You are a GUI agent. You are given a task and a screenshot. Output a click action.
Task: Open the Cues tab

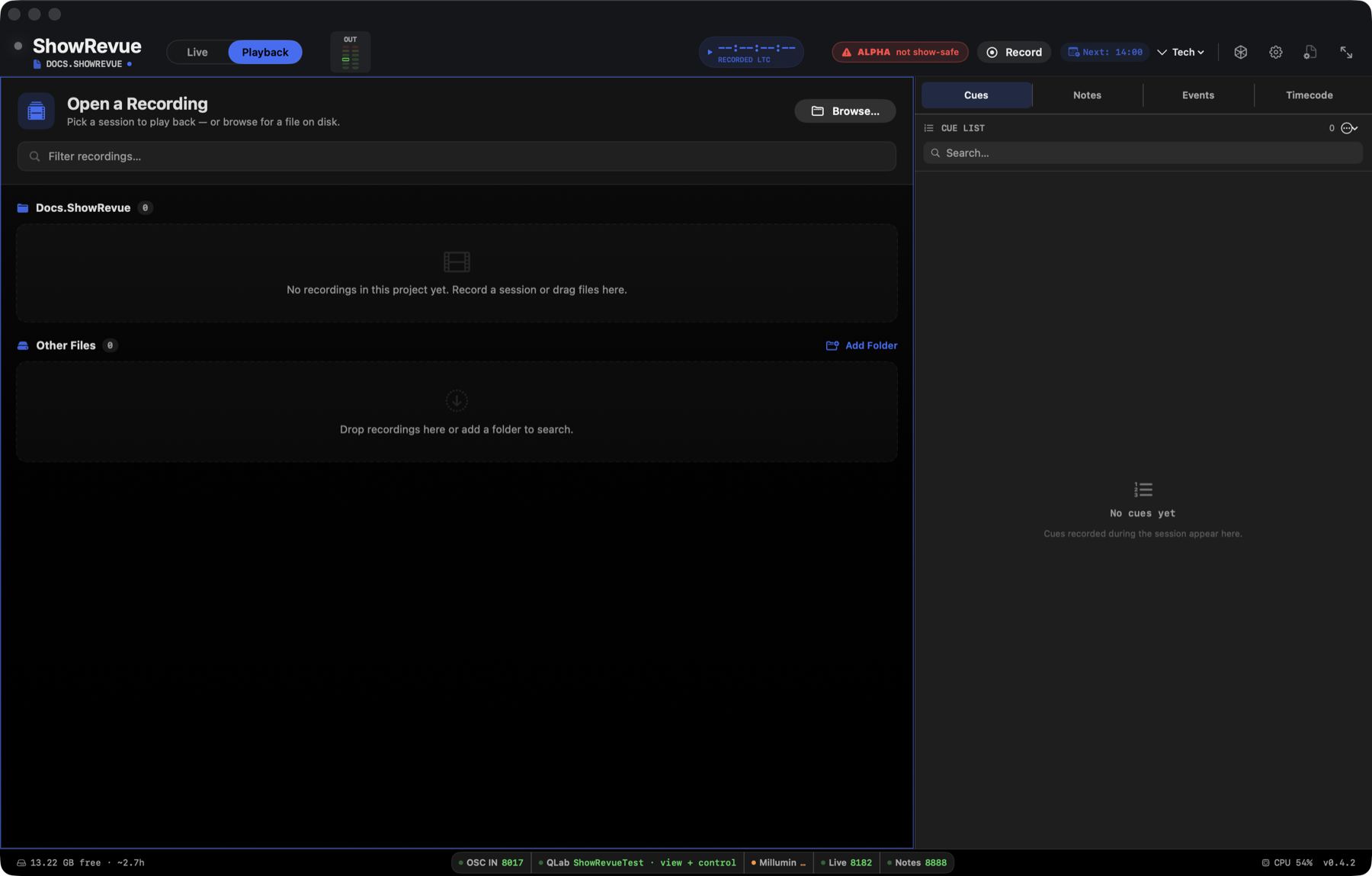coord(976,95)
